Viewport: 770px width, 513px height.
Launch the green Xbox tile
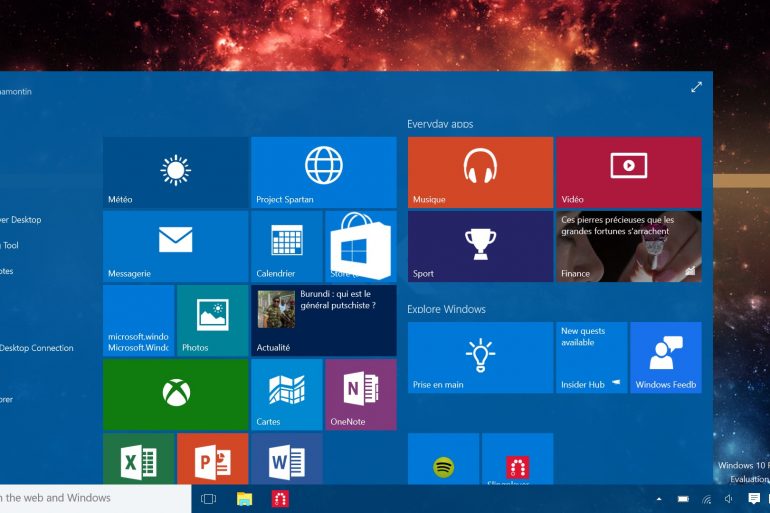click(x=175, y=394)
